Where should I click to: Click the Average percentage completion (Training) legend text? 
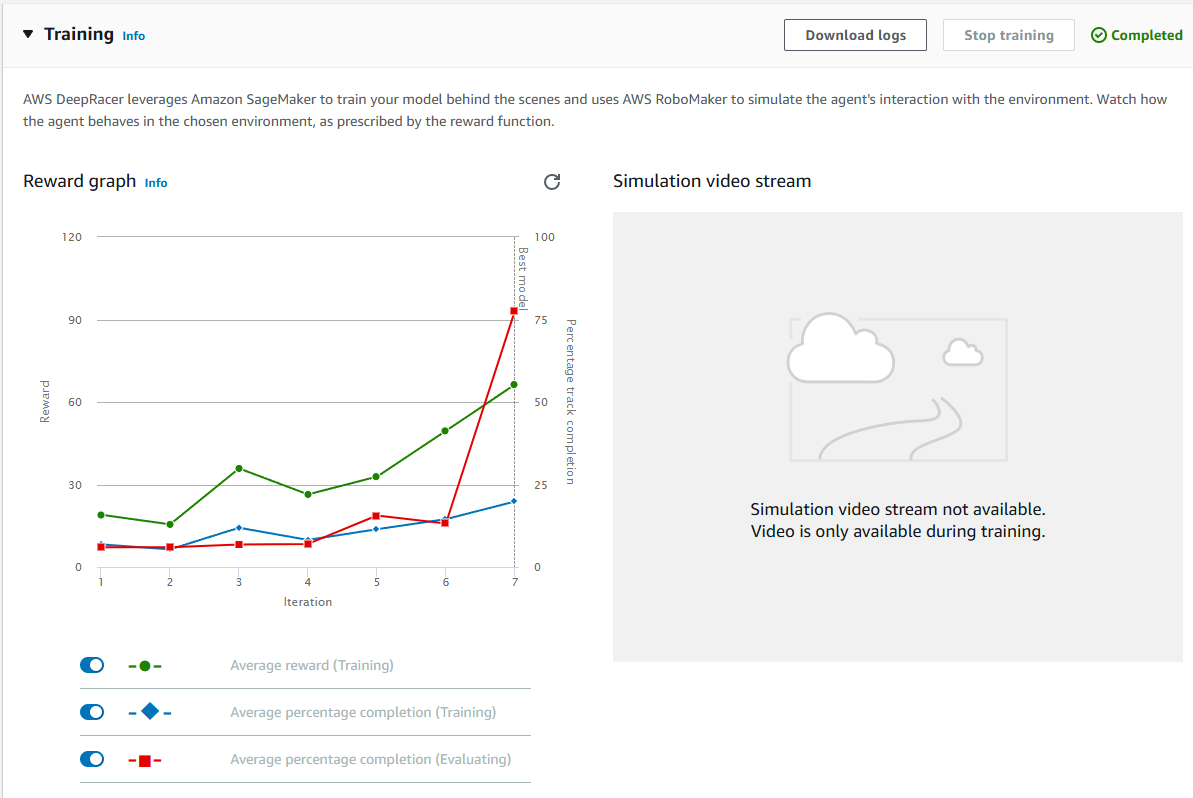pyautogui.click(x=363, y=712)
